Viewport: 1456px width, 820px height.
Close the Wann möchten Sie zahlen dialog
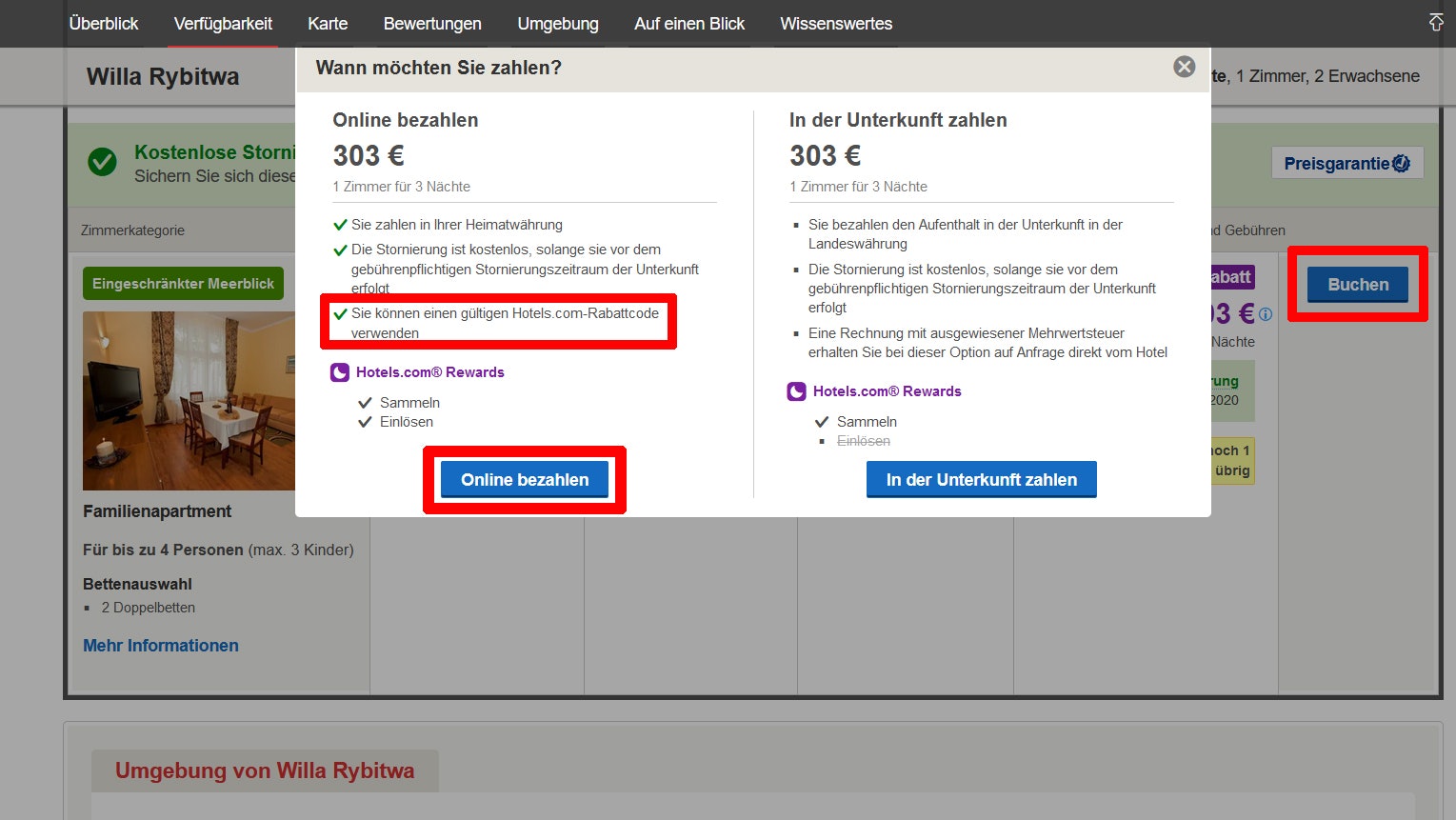click(1183, 67)
